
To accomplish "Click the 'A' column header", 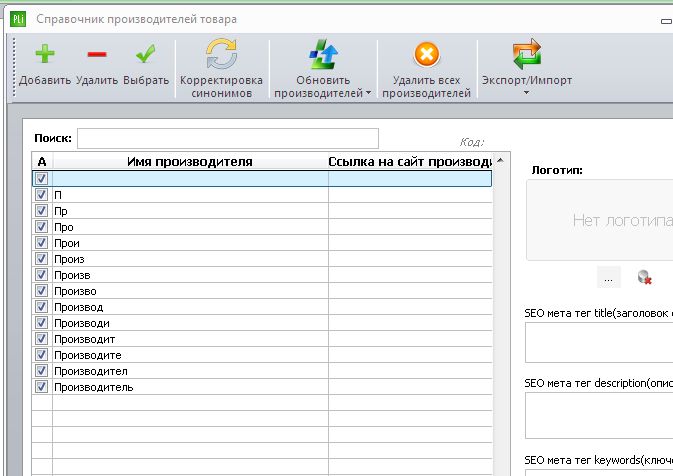I will tap(42, 161).
